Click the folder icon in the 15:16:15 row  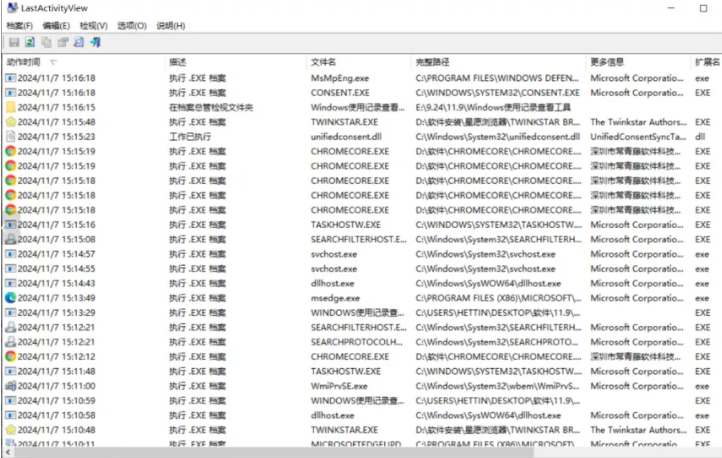(10, 107)
